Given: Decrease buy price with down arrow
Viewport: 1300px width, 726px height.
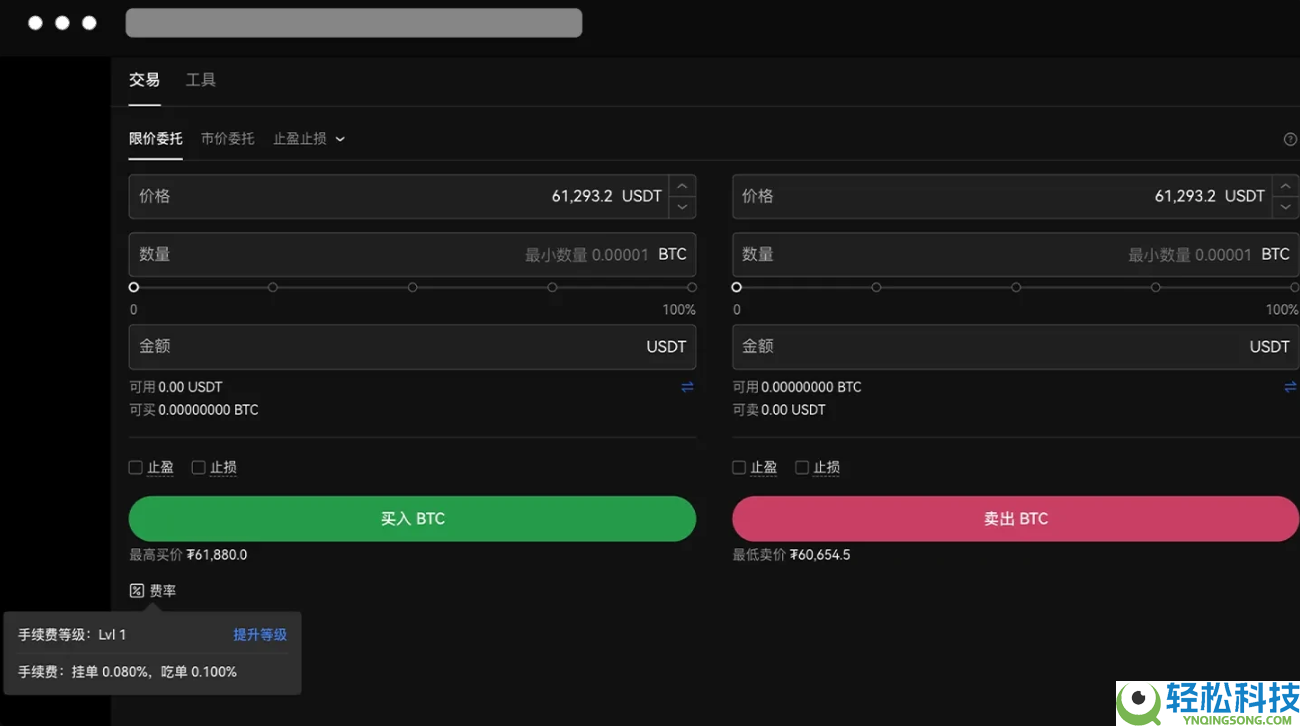Looking at the screenshot, I should tap(682, 207).
